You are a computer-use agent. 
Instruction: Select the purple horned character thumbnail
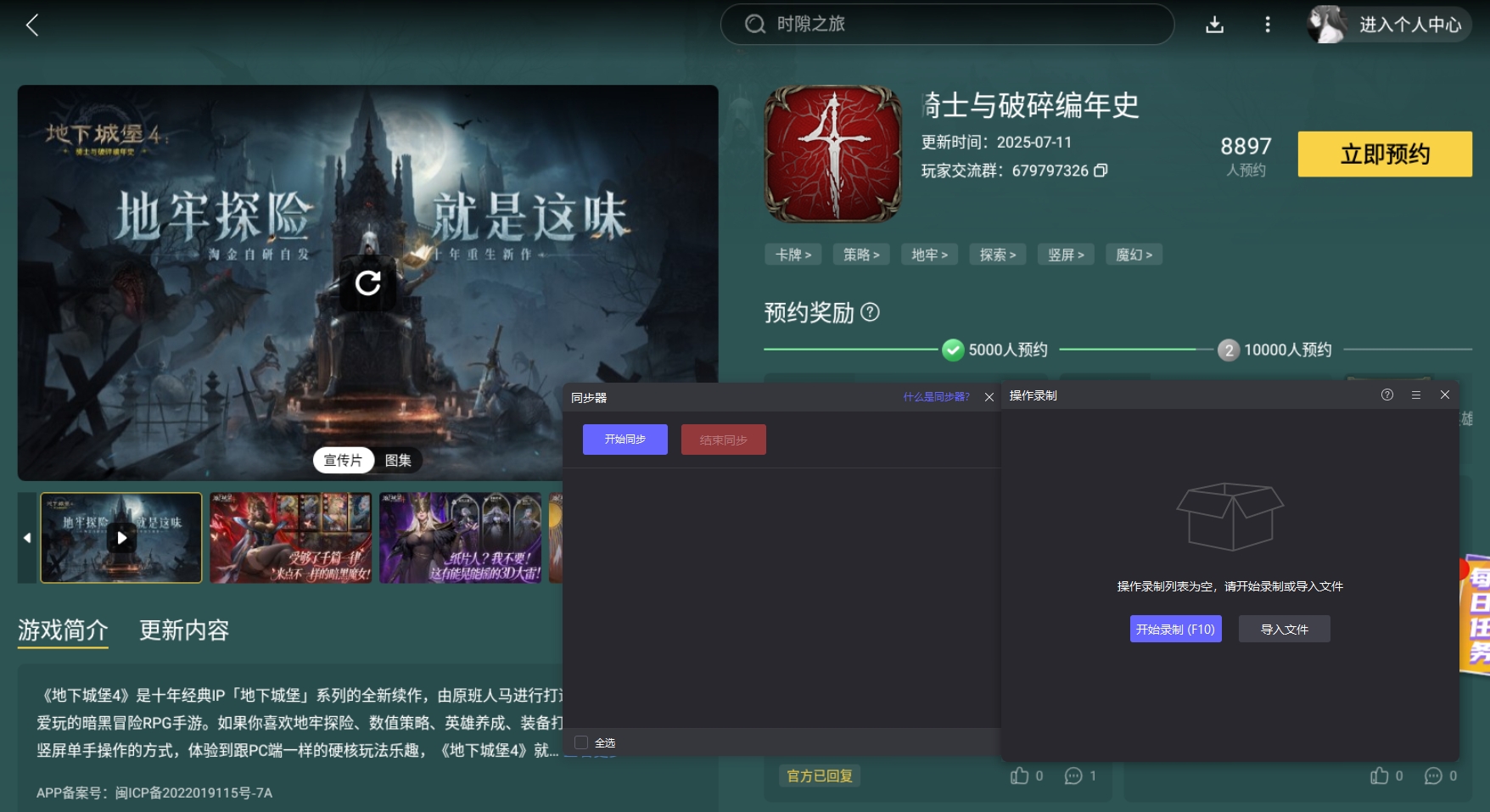coord(461,538)
